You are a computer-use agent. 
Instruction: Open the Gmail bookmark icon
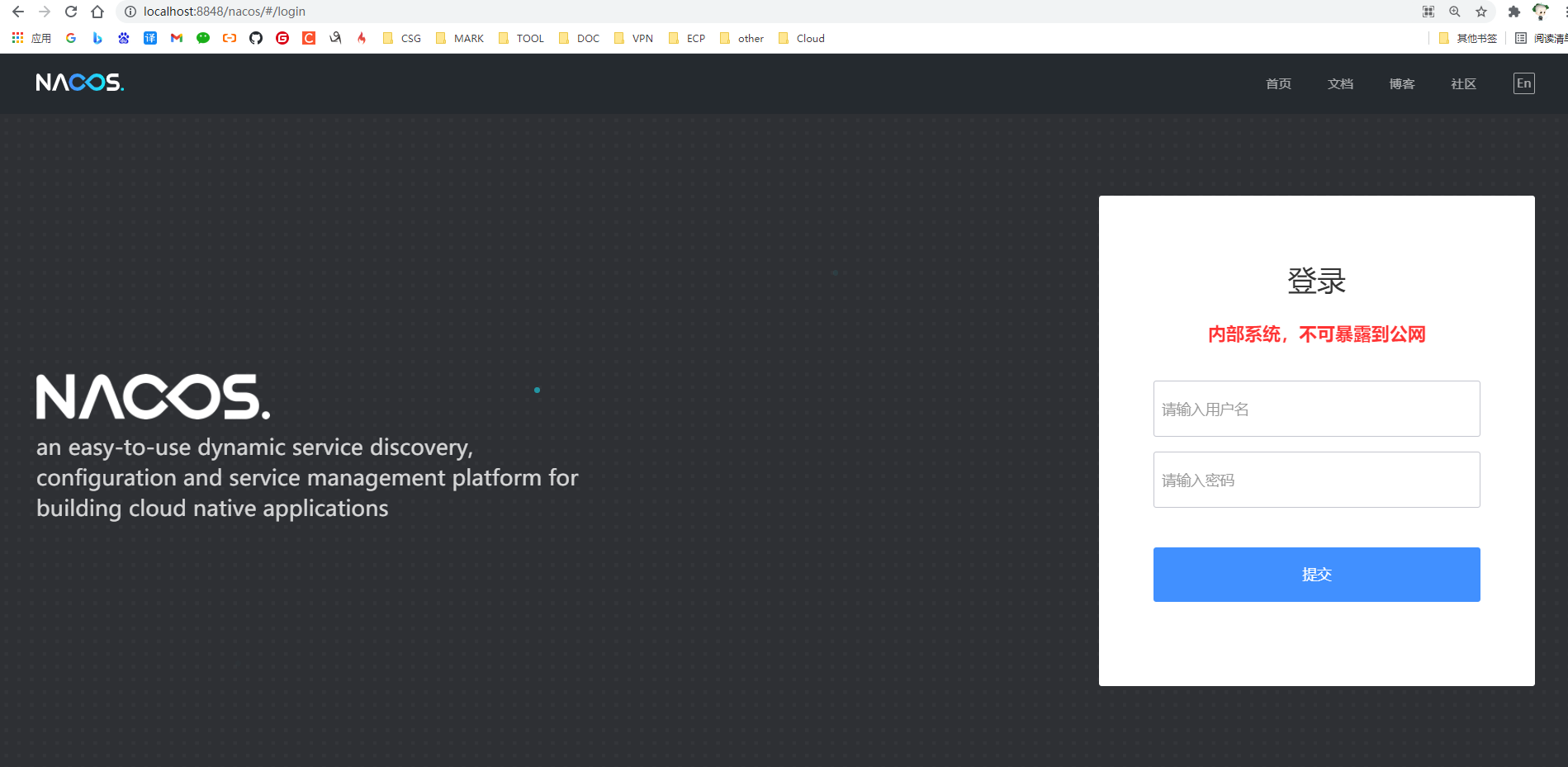pyautogui.click(x=177, y=38)
